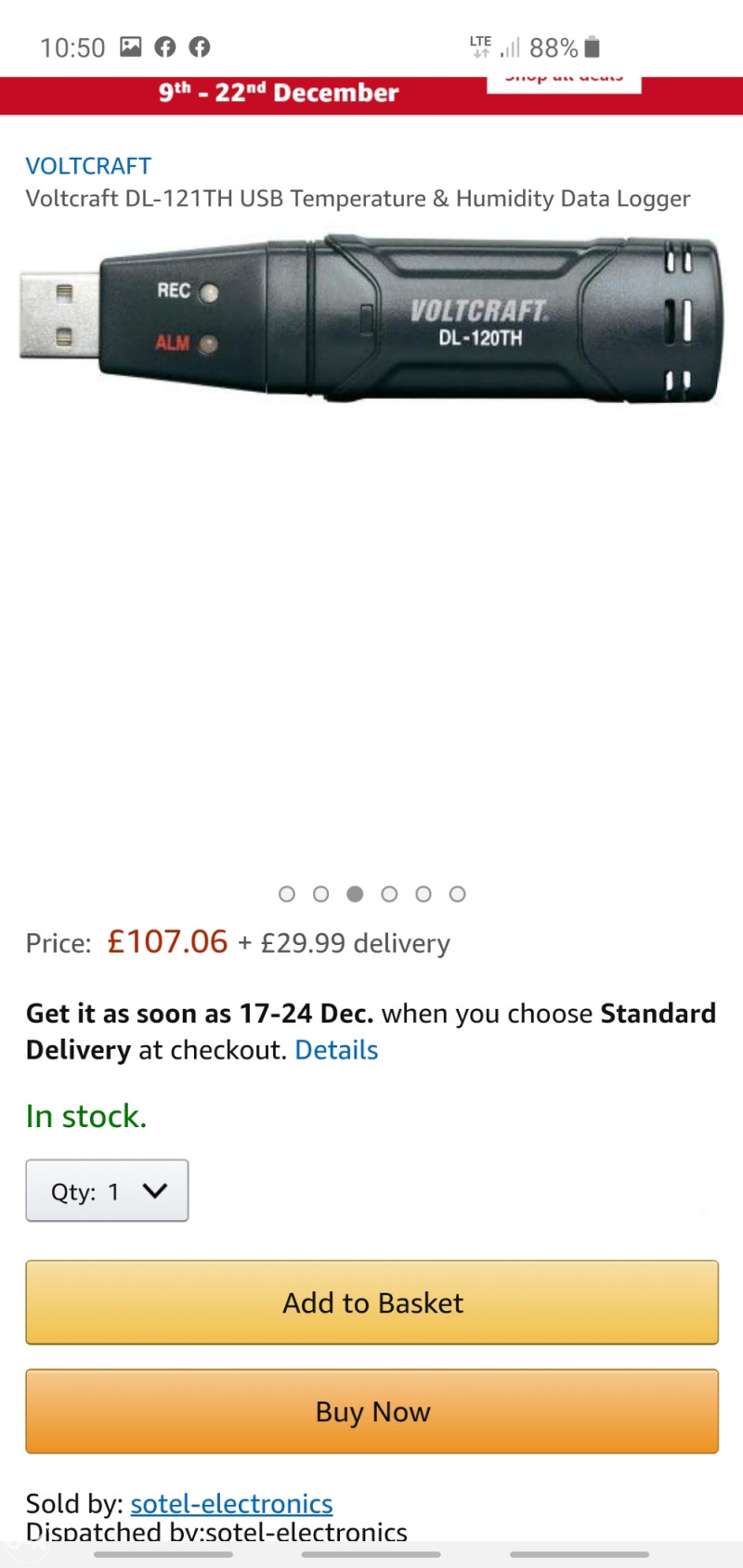Click the chevron arrow on Qty selector
Screen dimensions: 743x1568
(155, 1190)
